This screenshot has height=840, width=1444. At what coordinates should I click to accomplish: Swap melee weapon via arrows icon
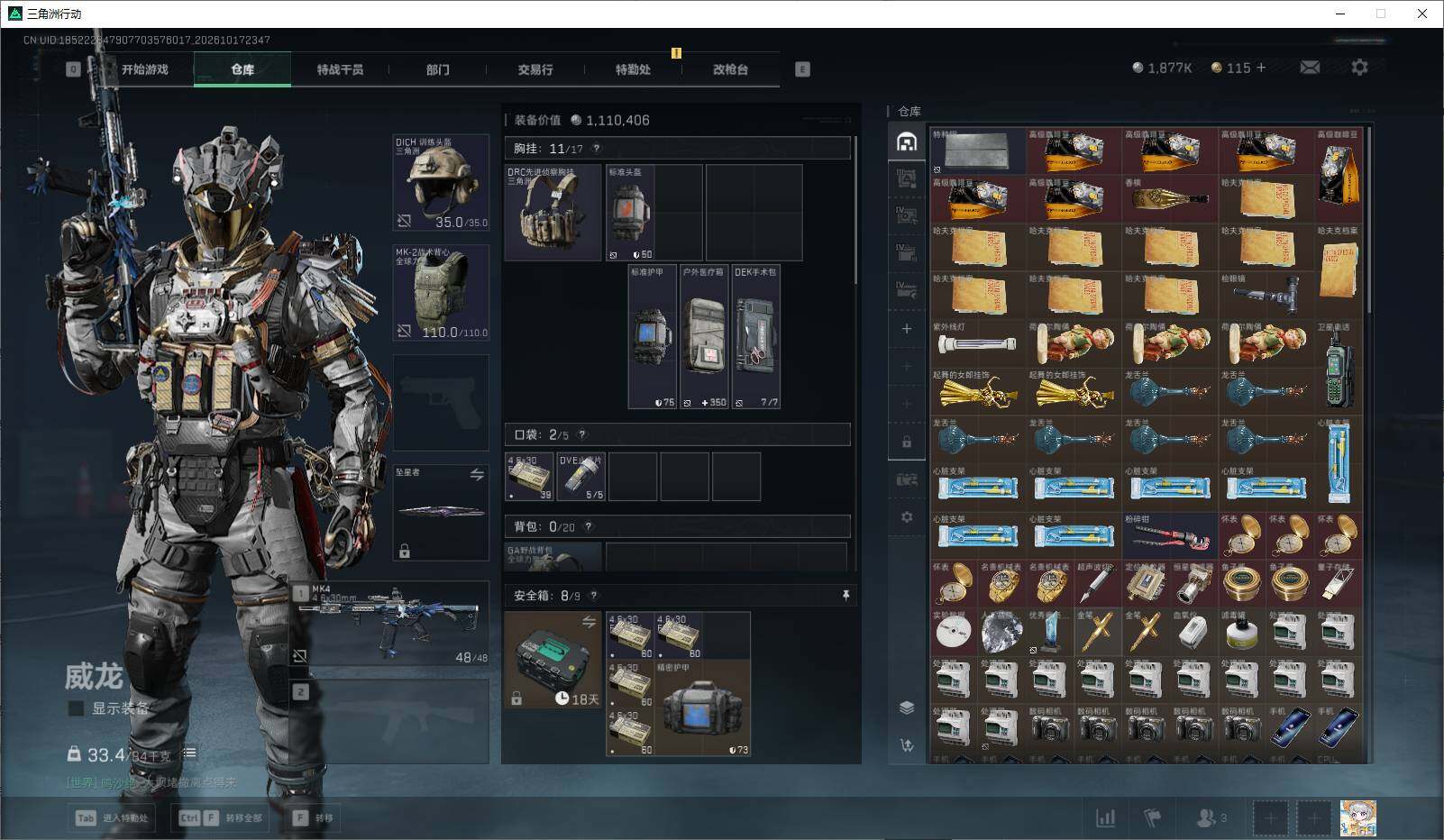click(477, 474)
